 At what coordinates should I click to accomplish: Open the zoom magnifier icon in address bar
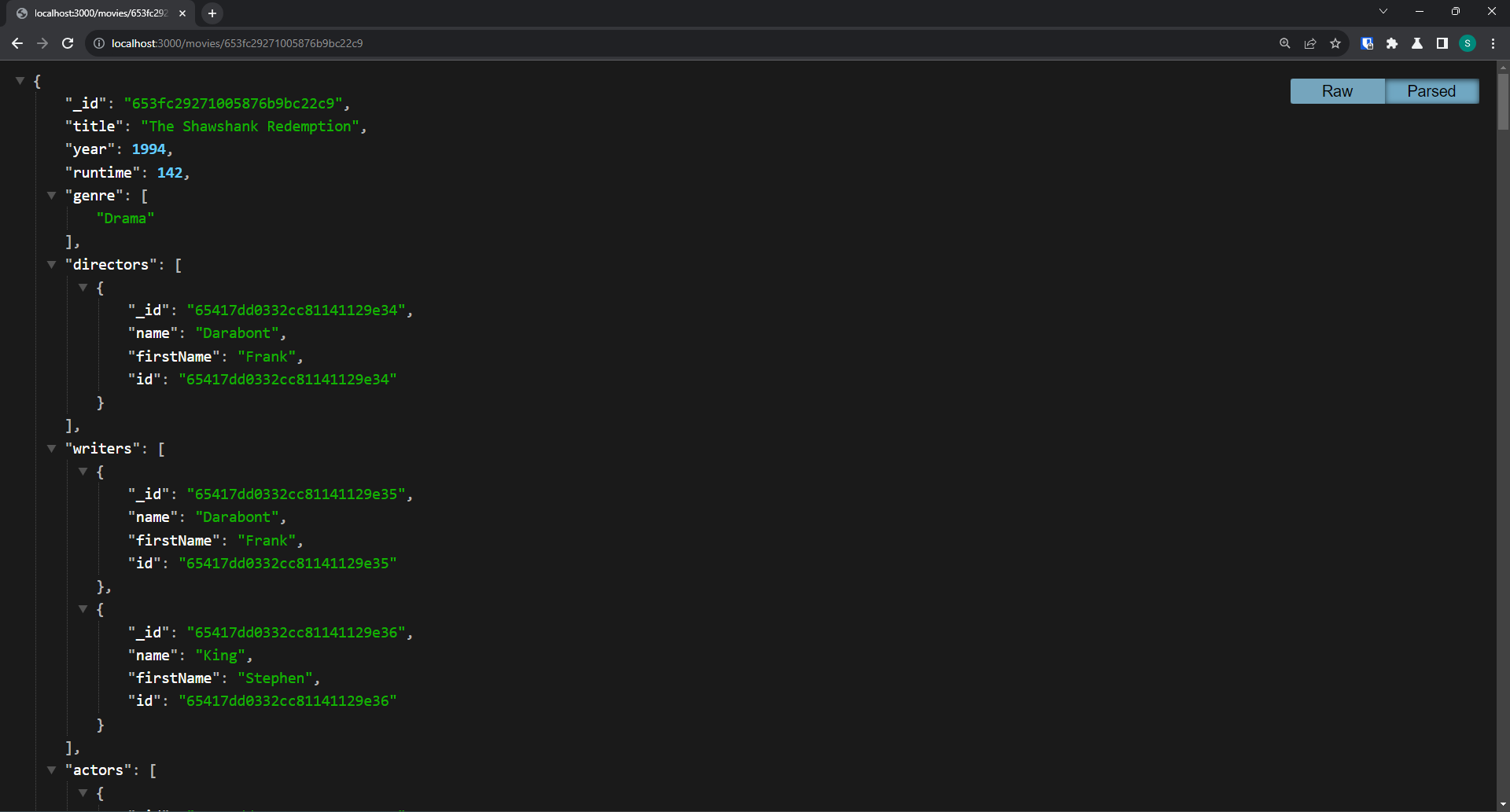click(1285, 43)
